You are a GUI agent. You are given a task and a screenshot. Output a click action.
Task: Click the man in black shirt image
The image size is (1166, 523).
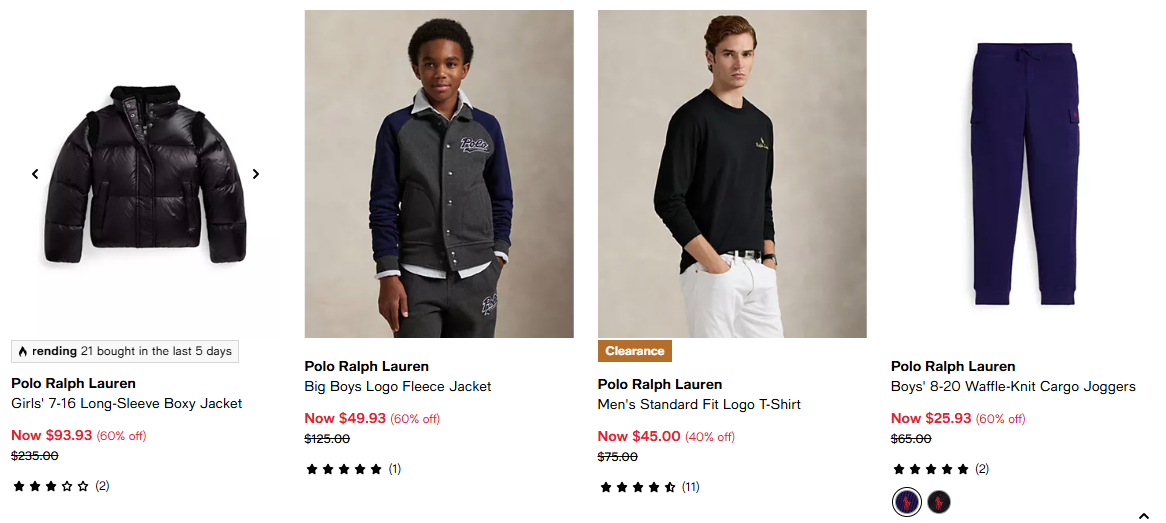[x=732, y=174]
